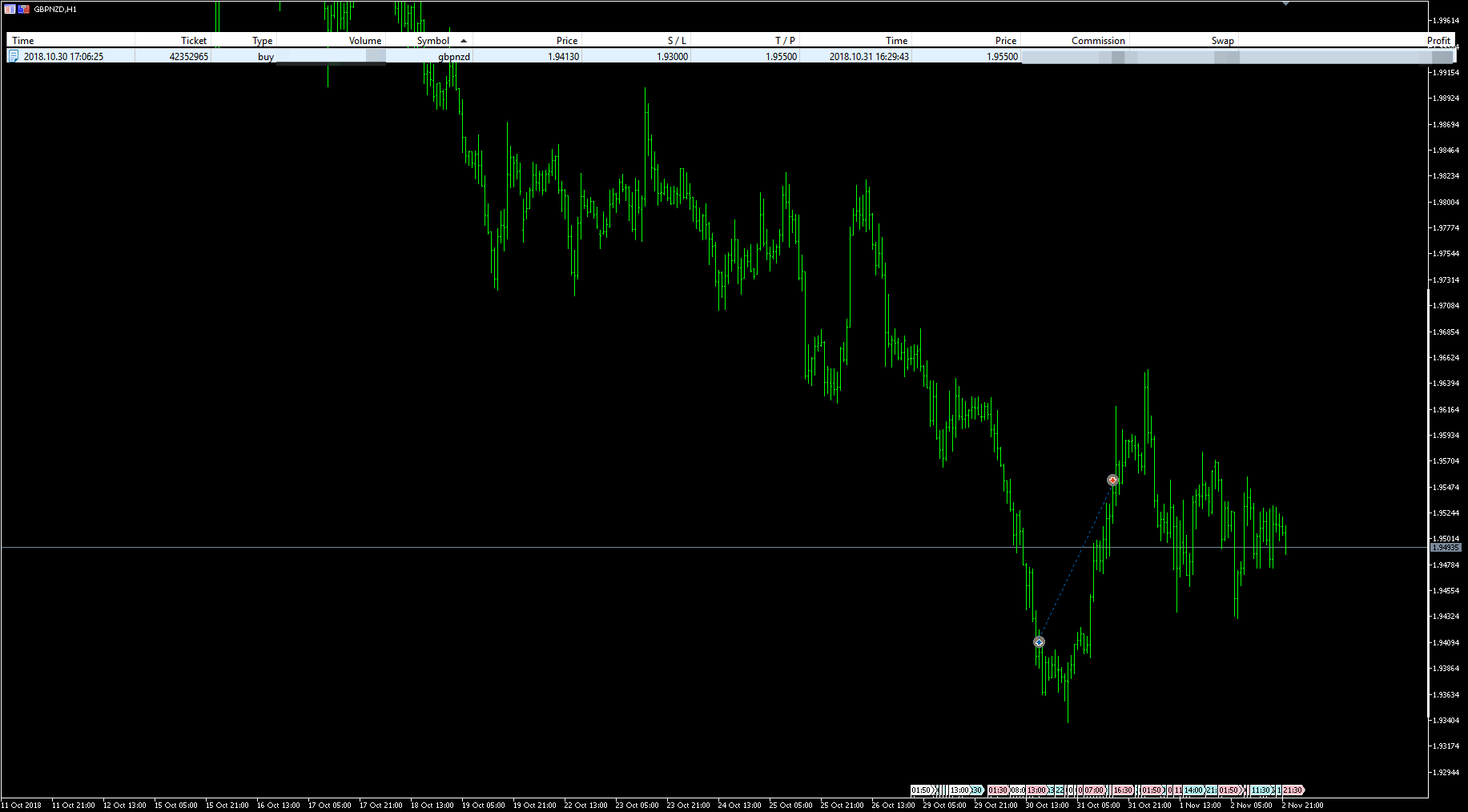Click the Symbol column sort arrow
Image resolution: width=1468 pixels, height=812 pixels.
click(x=464, y=41)
